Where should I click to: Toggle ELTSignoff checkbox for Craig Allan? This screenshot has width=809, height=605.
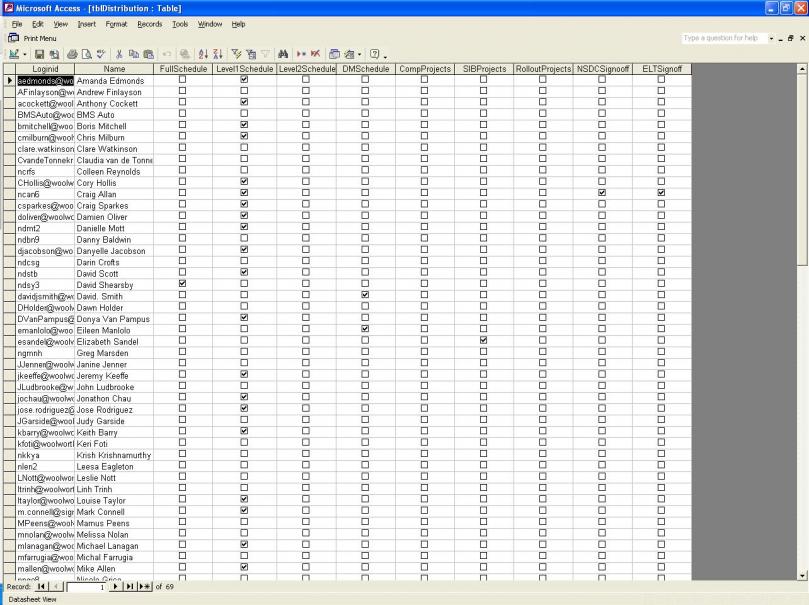661,193
